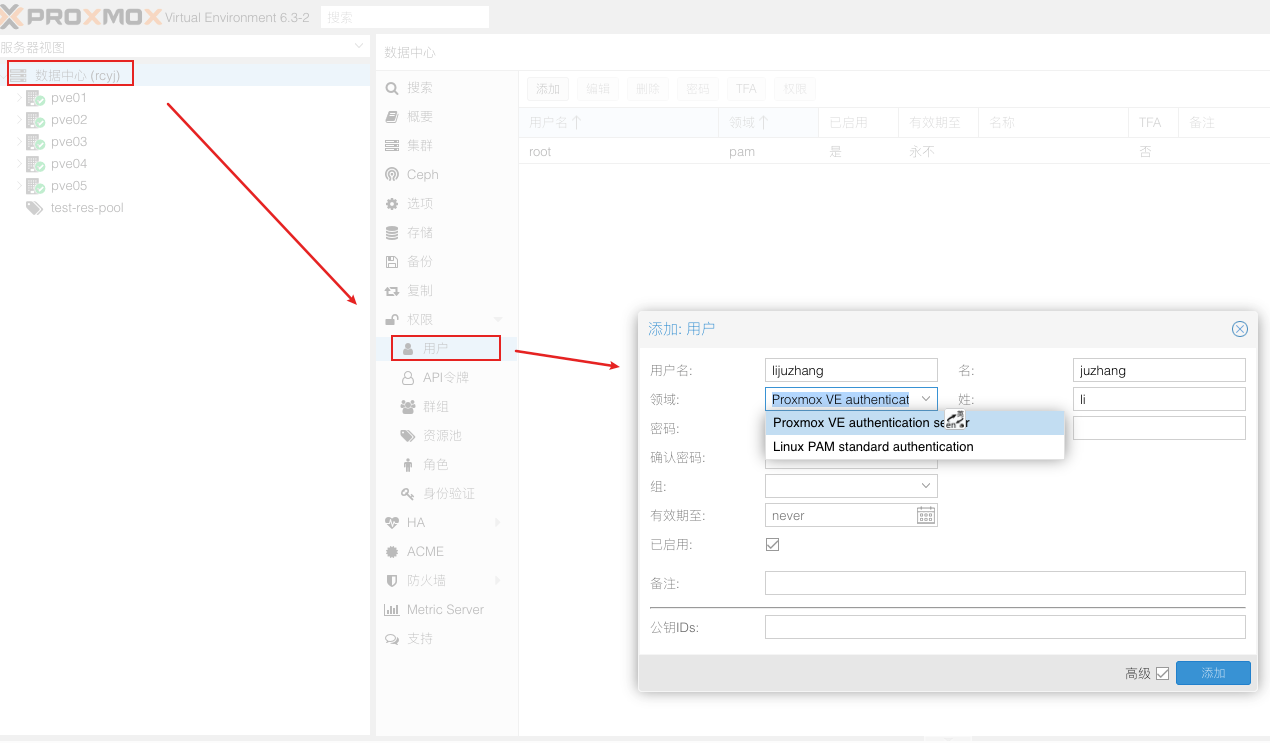Sort by 用户名 column header
This screenshot has height=743, width=1270.
618,123
